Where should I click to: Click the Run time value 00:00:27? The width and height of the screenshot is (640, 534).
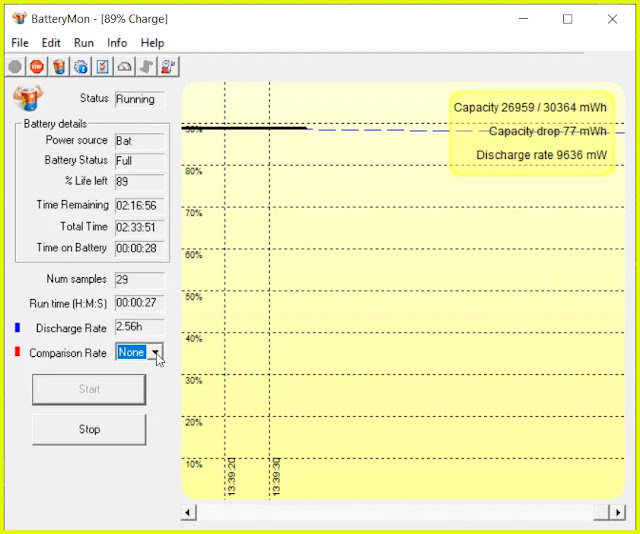[140, 303]
